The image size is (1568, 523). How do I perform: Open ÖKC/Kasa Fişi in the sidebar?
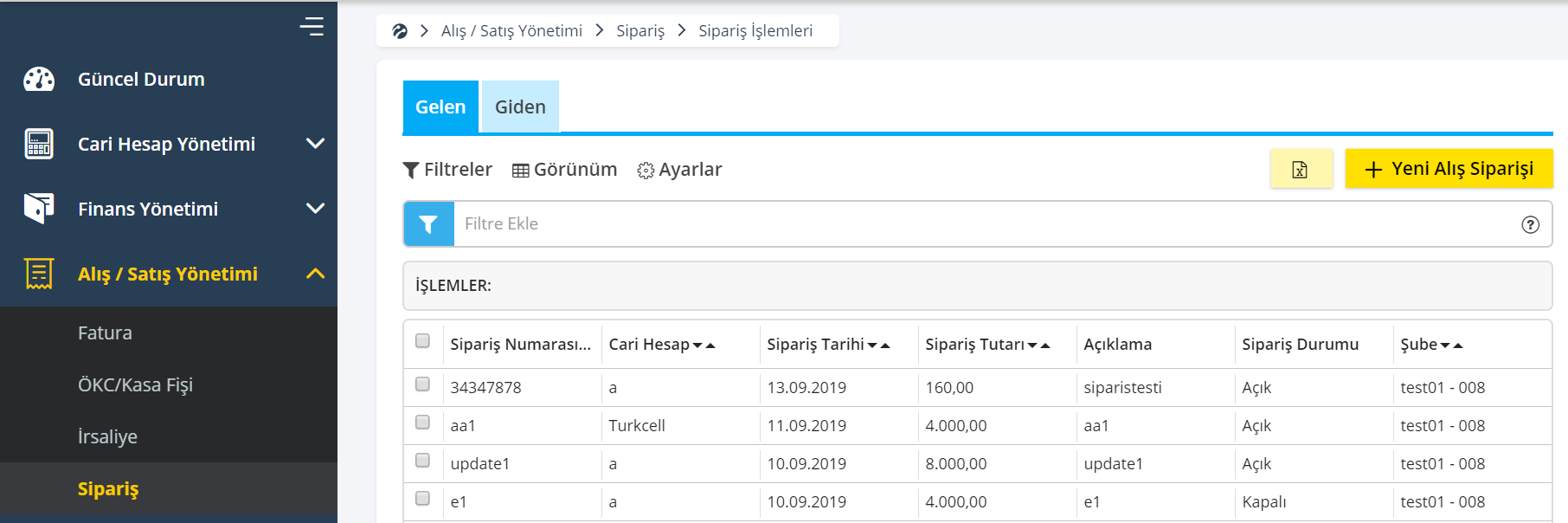coord(135,384)
